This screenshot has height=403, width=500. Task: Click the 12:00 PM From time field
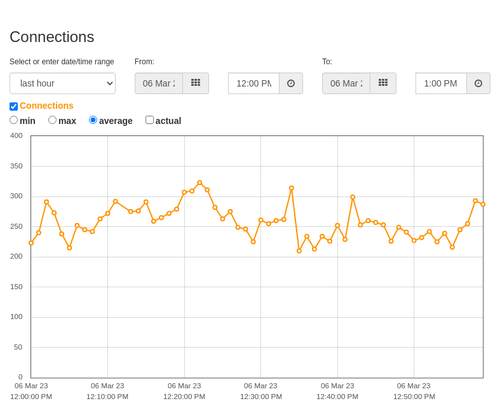[x=254, y=83]
